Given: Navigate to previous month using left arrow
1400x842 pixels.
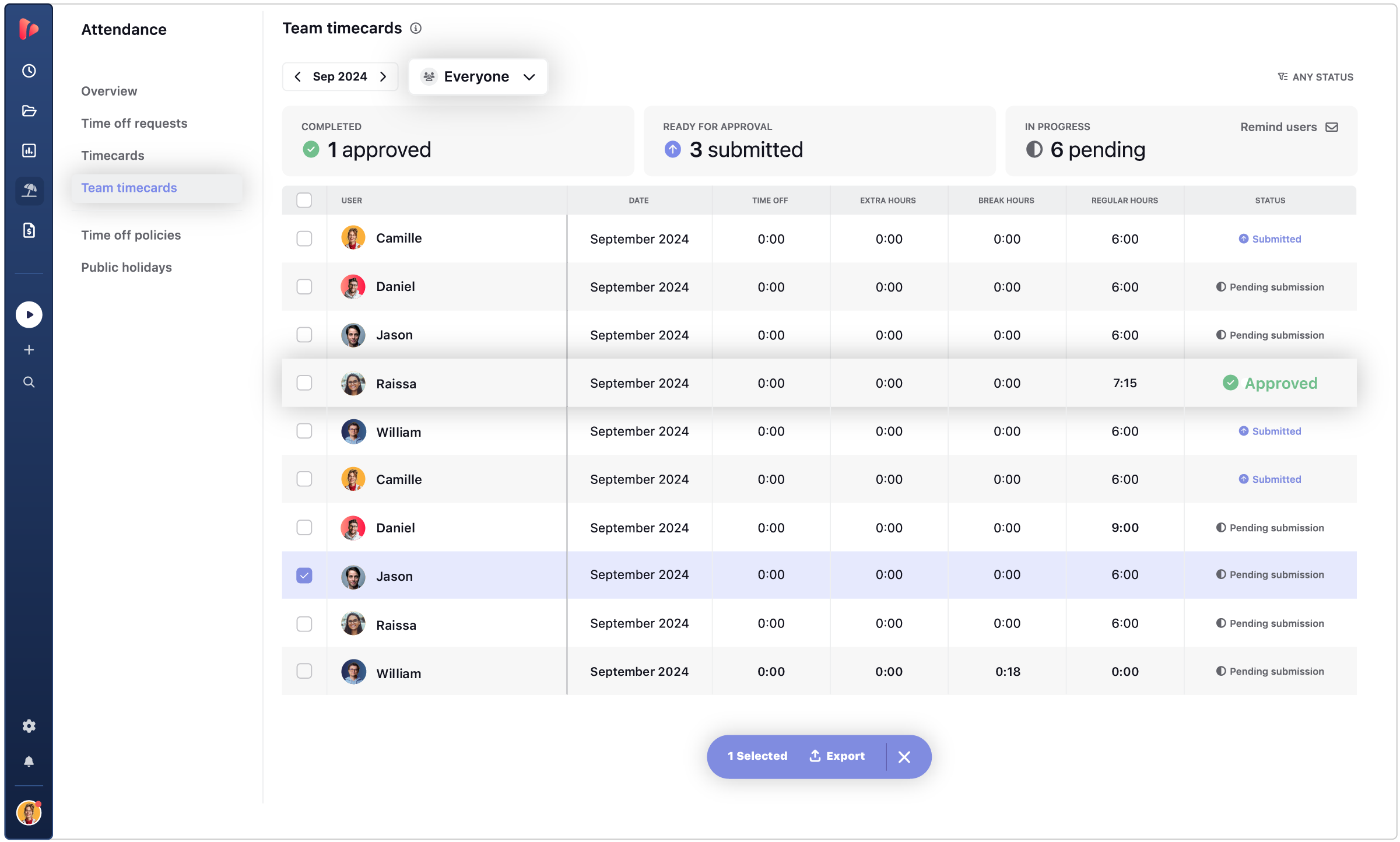Looking at the screenshot, I should tap(298, 77).
